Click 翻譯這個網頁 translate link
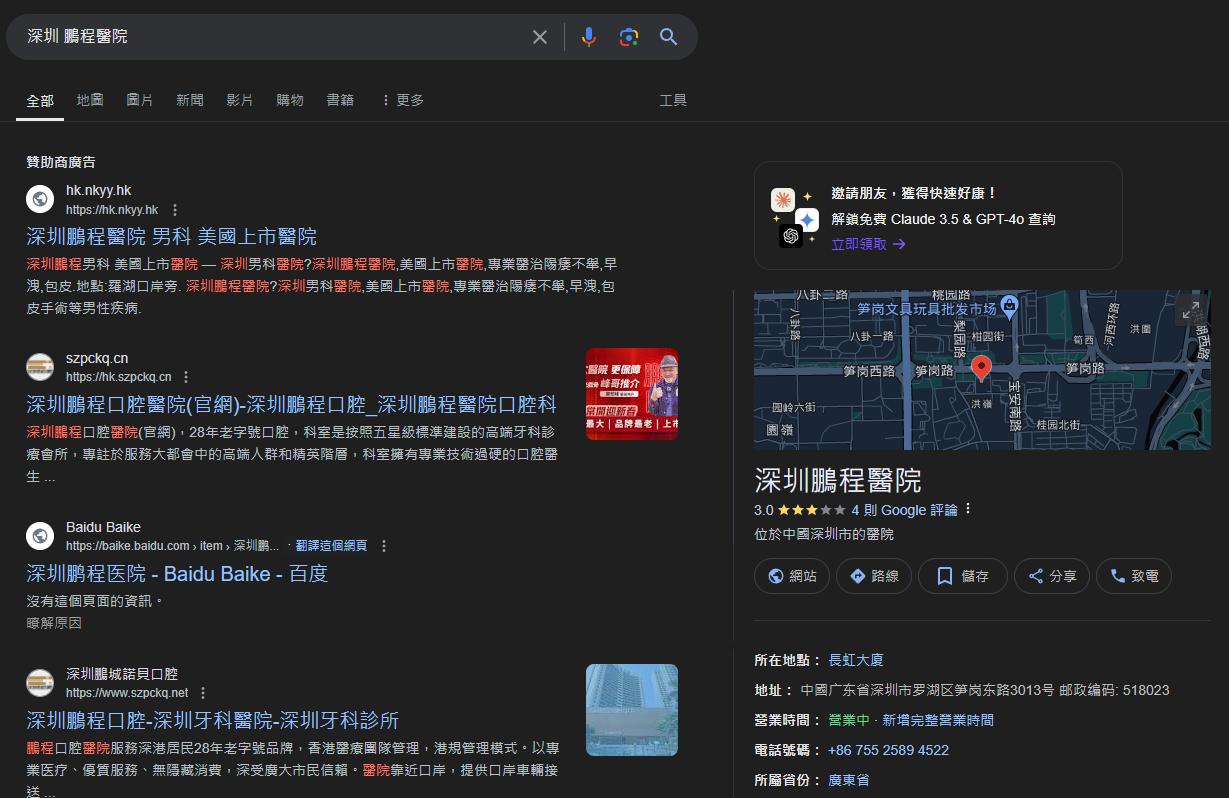Viewport: 1229px width, 798px height. (x=331, y=546)
